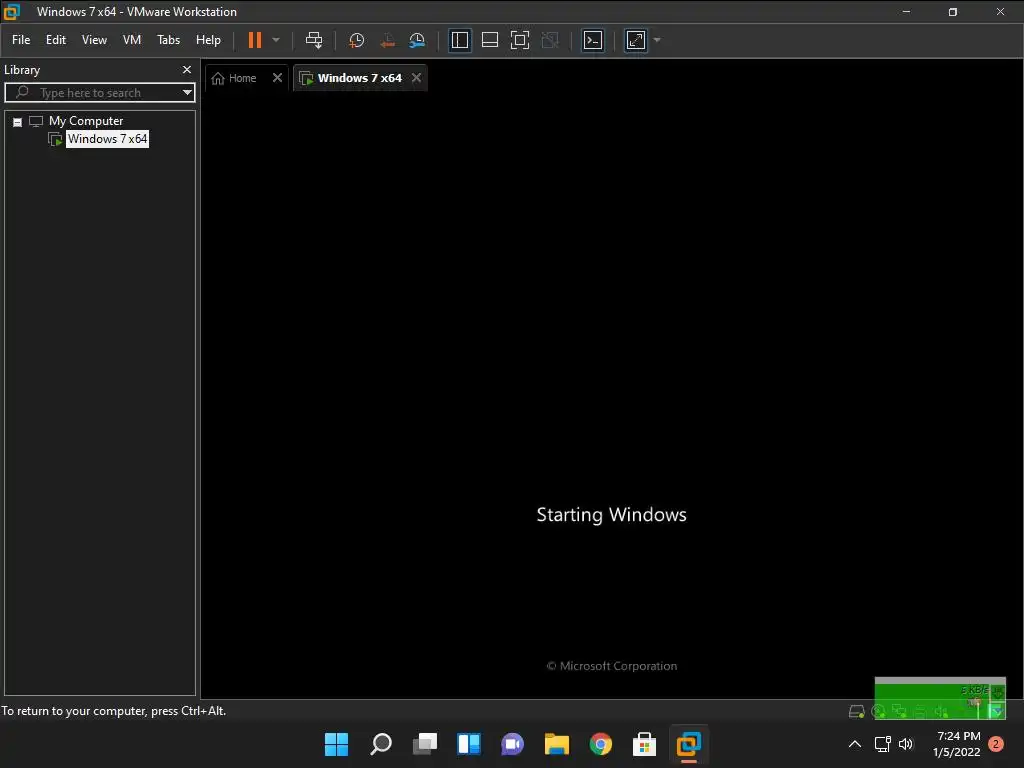Screen dimensions: 1024x768
Task: Open the View menu
Action: 94,40
